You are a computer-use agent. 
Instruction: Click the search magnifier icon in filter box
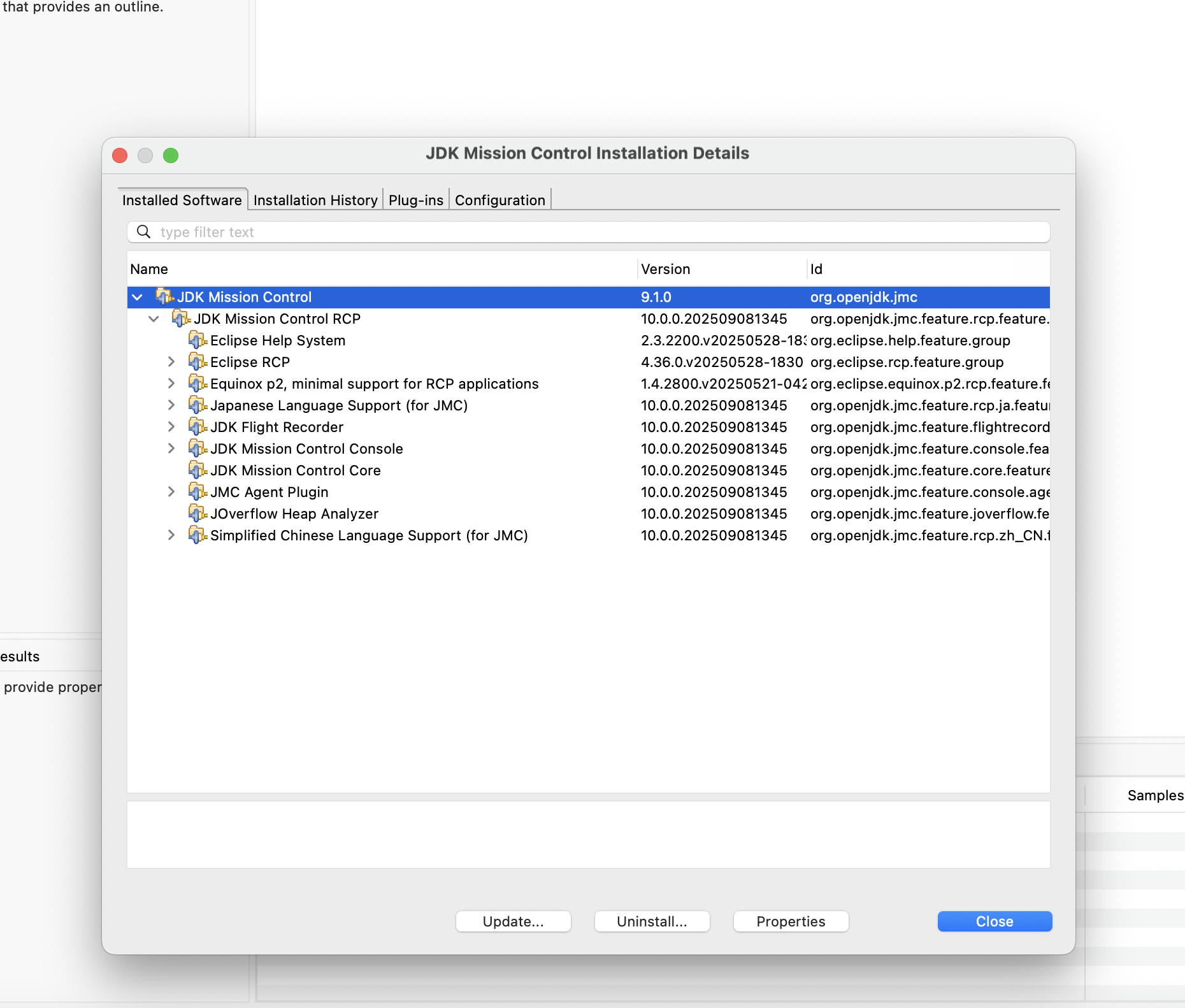tap(144, 232)
